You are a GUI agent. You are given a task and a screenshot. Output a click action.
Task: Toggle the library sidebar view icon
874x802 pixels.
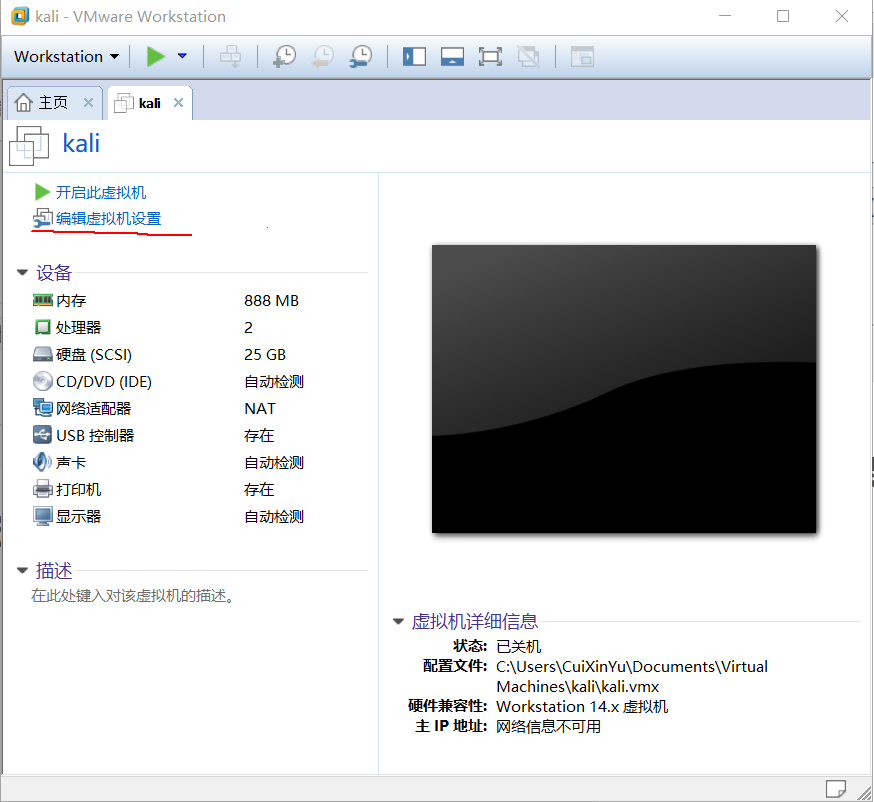tap(414, 56)
